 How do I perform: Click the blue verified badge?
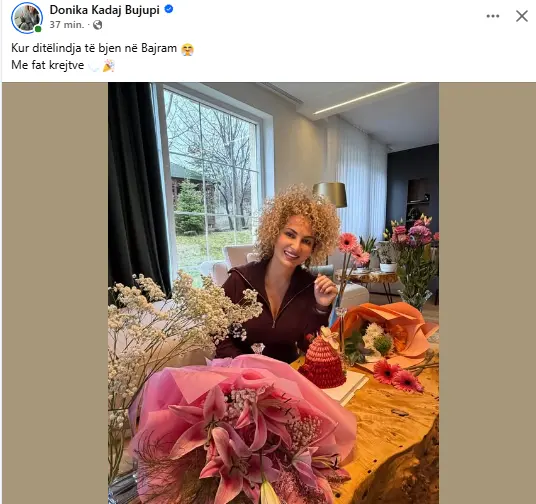tap(169, 9)
